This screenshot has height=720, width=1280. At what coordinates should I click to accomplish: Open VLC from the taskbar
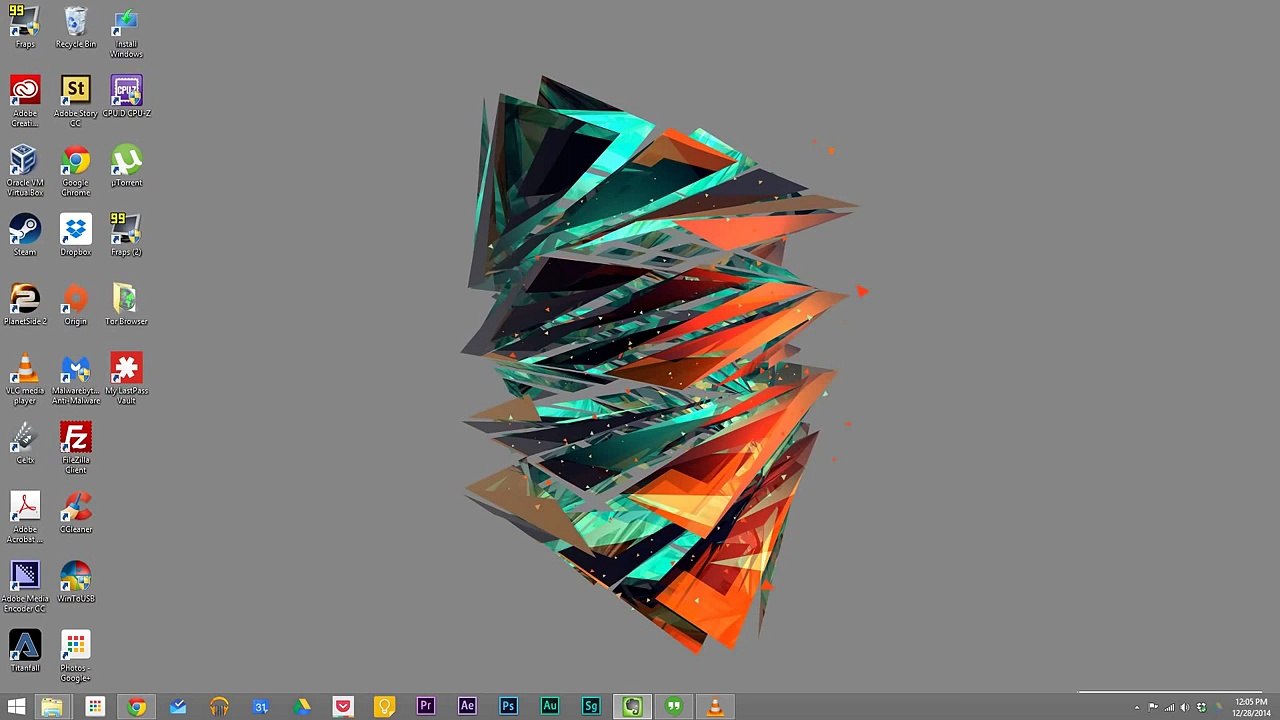point(715,707)
